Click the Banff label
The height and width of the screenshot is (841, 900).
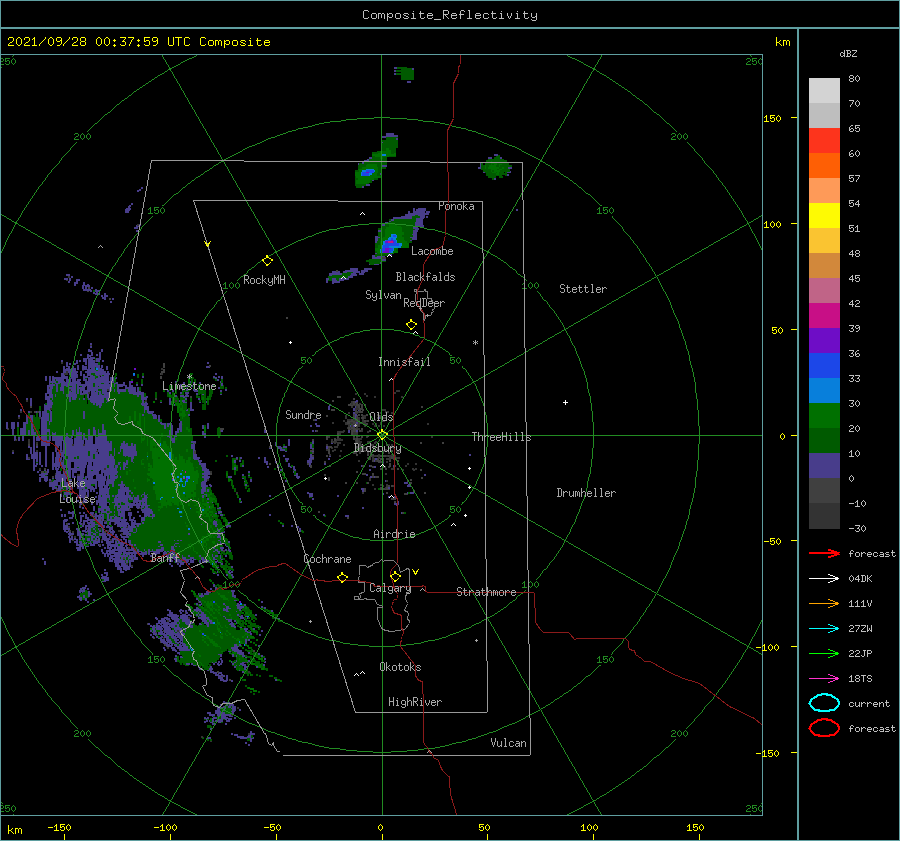click(165, 558)
